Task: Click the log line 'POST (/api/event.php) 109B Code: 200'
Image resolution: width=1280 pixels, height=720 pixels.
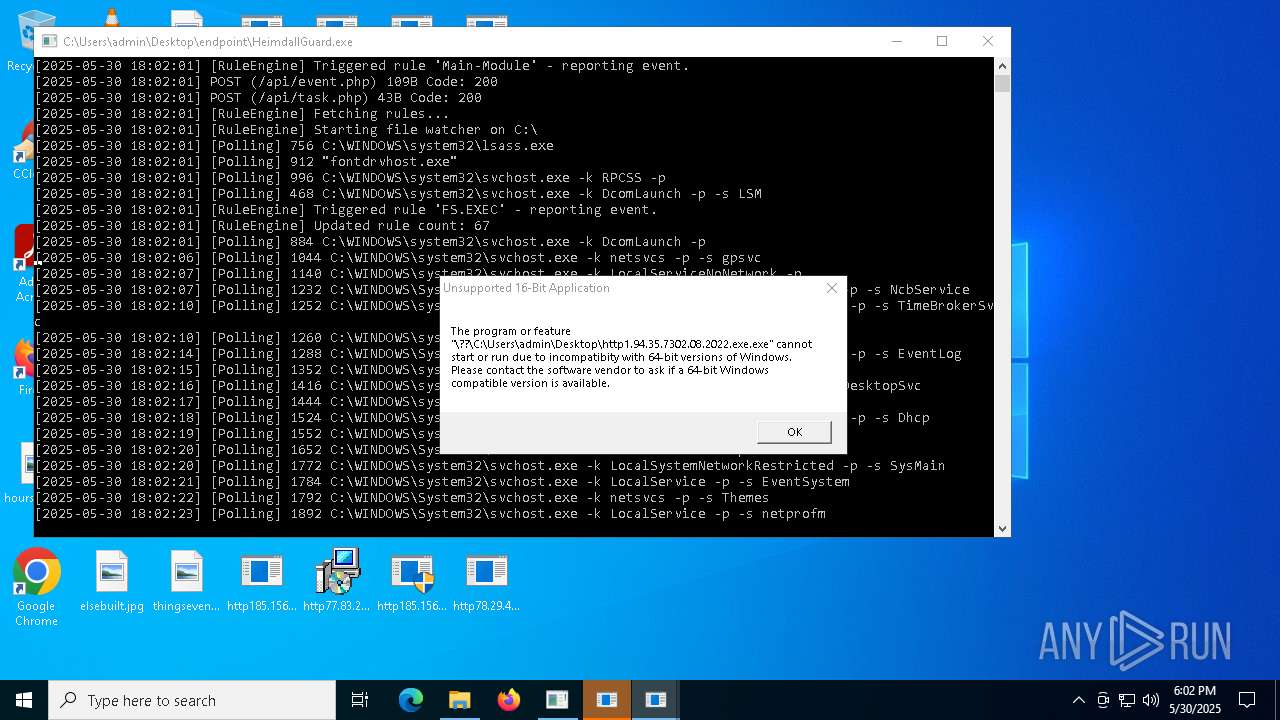Action: click(x=266, y=82)
